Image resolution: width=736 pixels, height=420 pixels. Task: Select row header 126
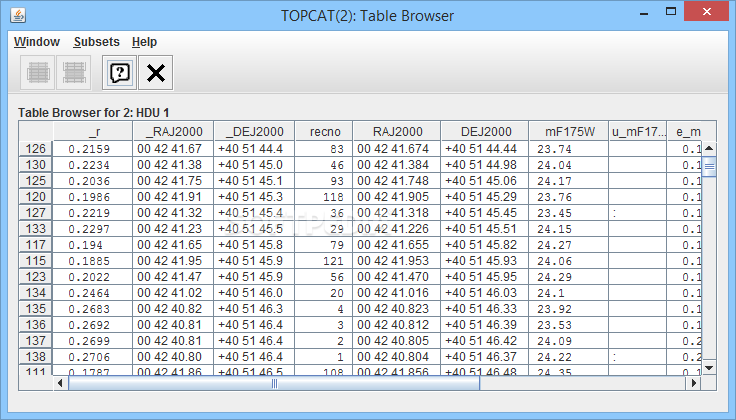[x=36, y=149]
